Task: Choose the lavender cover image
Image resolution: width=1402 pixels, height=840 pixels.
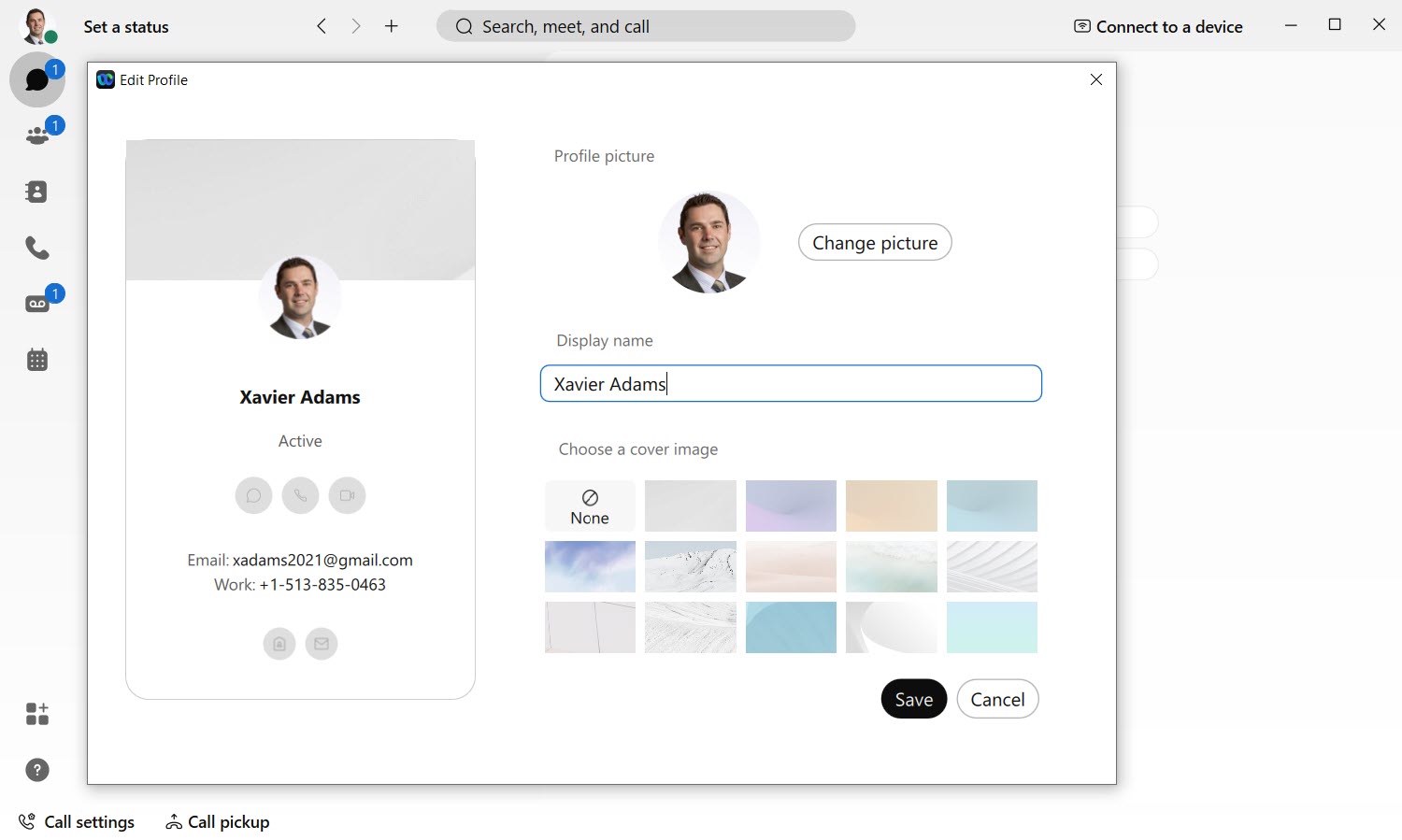Action: tap(791, 506)
